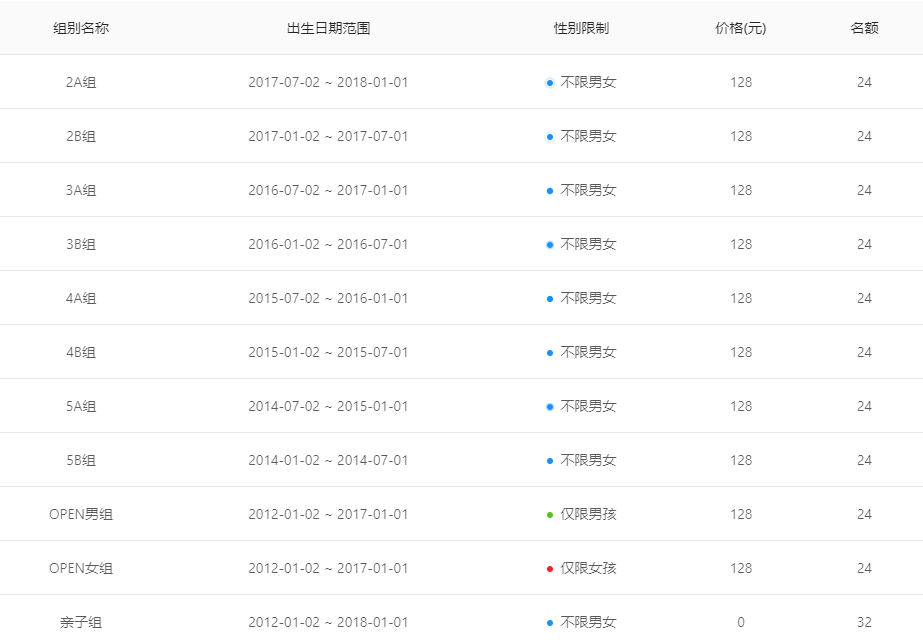923x644 pixels.
Task: Click the blue dot in 4A组 row
Action: point(550,299)
